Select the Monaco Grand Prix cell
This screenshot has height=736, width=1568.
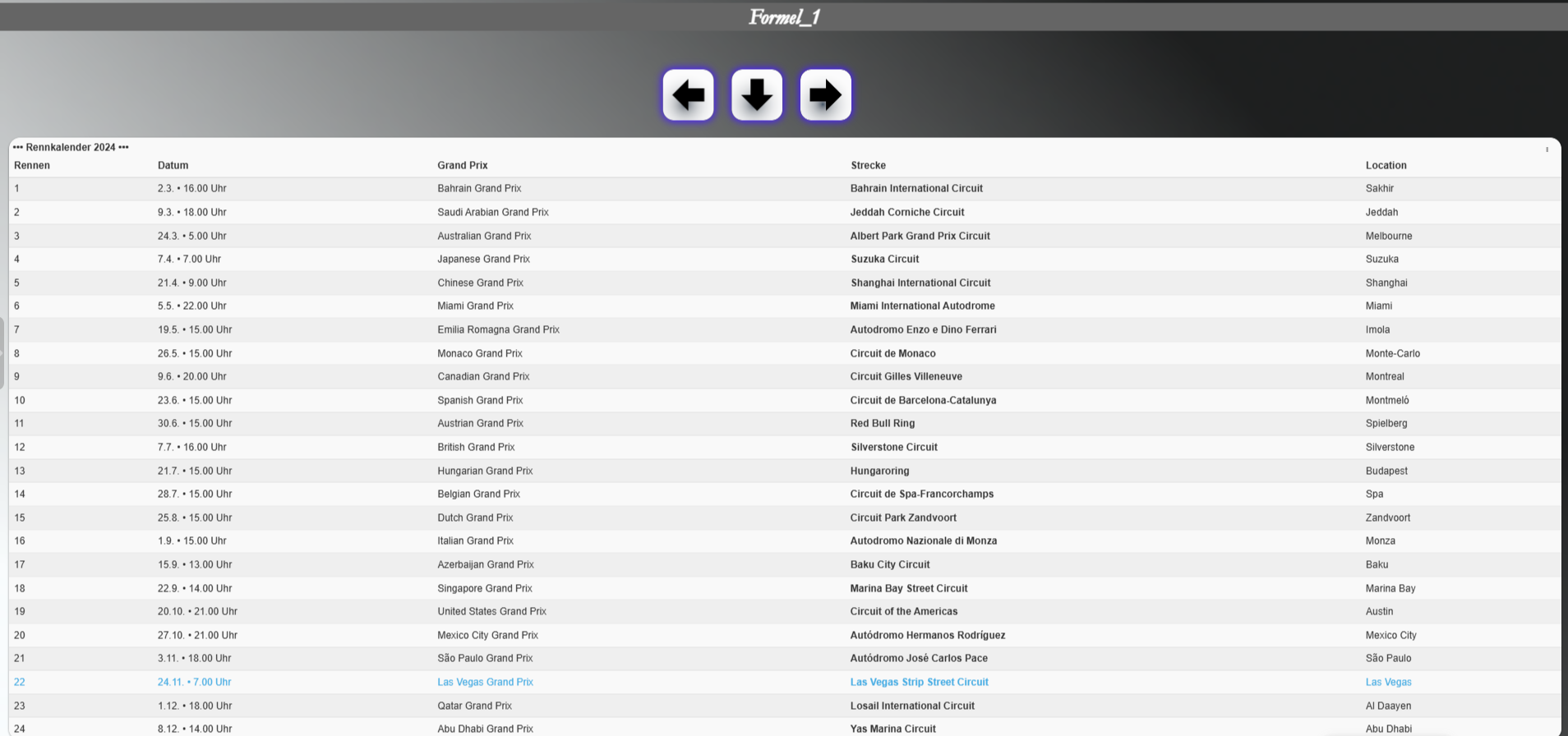click(480, 353)
